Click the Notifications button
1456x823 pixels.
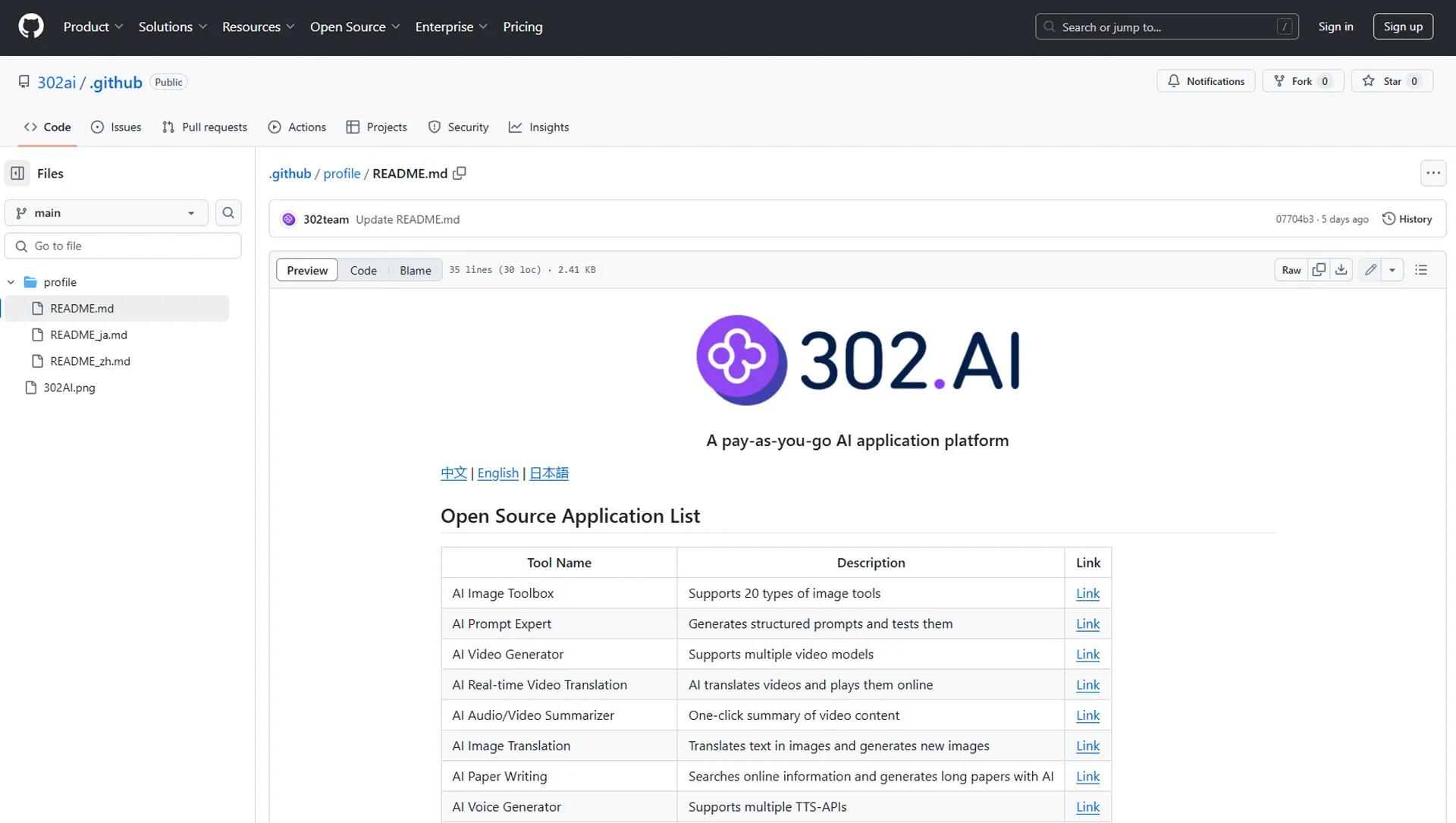(x=1206, y=81)
